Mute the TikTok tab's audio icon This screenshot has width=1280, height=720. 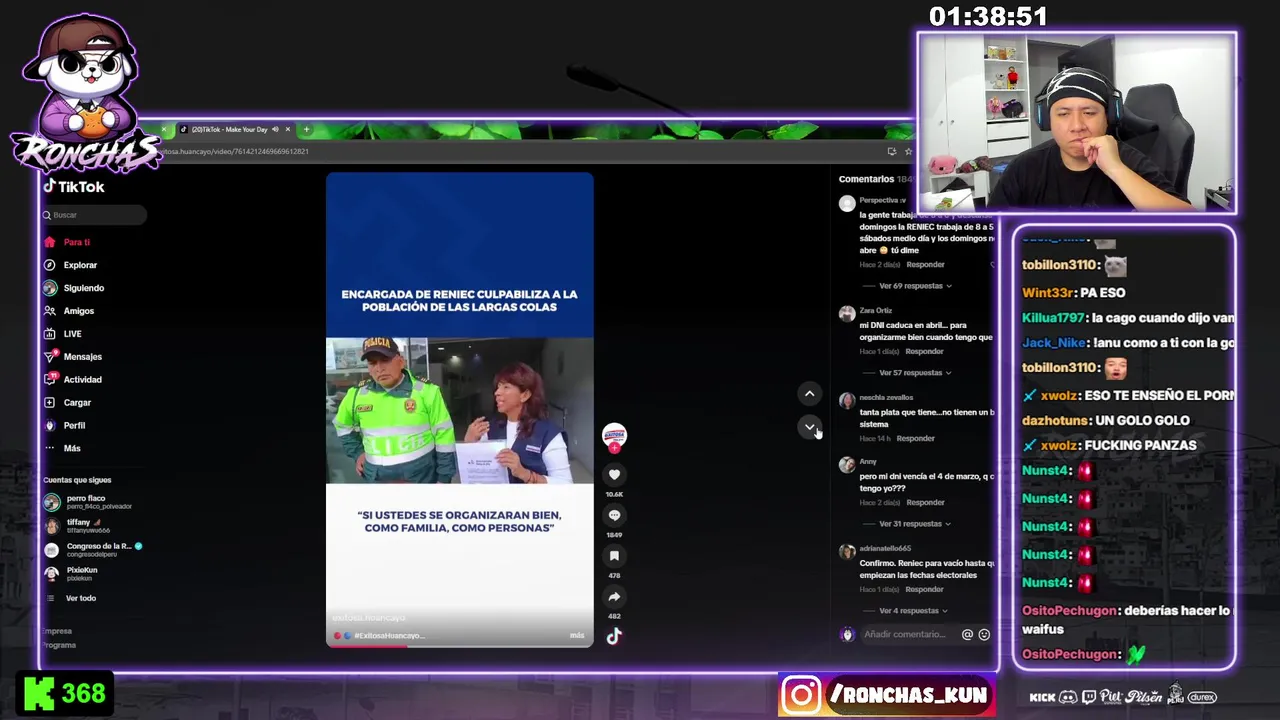[x=275, y=130]
